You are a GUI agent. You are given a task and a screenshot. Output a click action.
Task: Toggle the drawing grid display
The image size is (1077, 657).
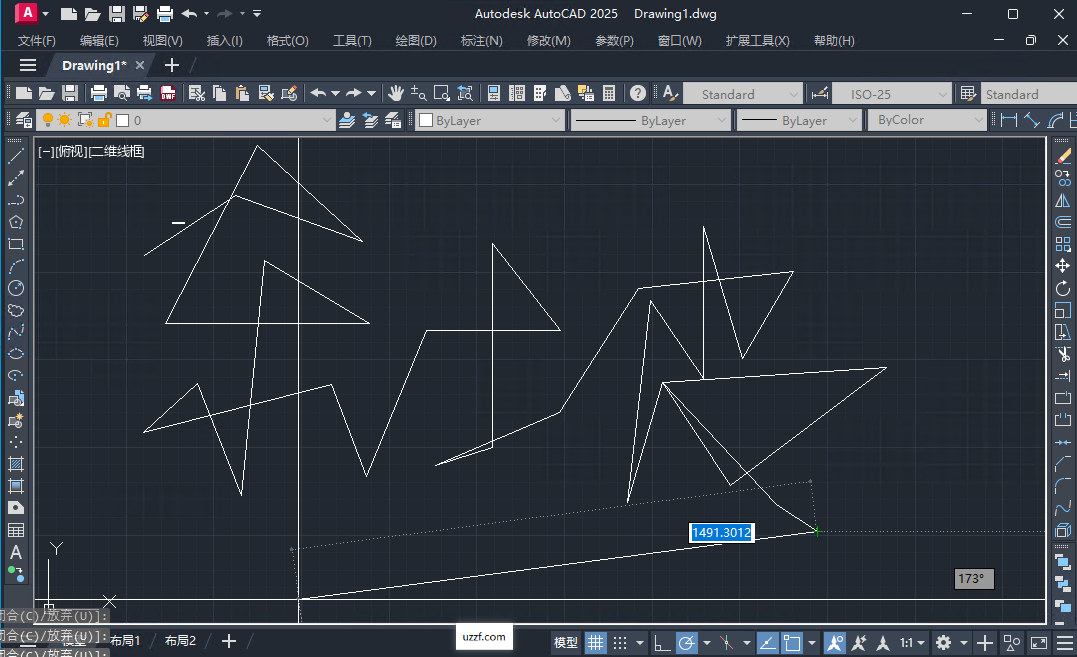[x=595, y=642]
